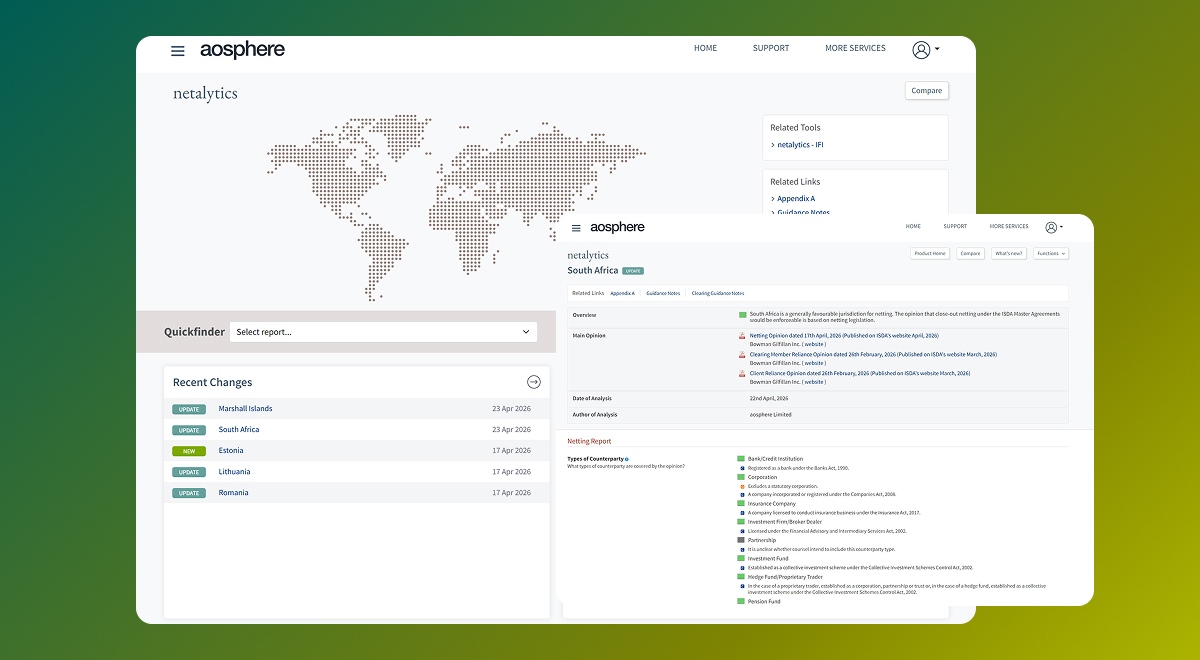Click user account icon in South Africa window
The height and width of the screenshot is (660, 1200).
click(x=1051, y=227)
